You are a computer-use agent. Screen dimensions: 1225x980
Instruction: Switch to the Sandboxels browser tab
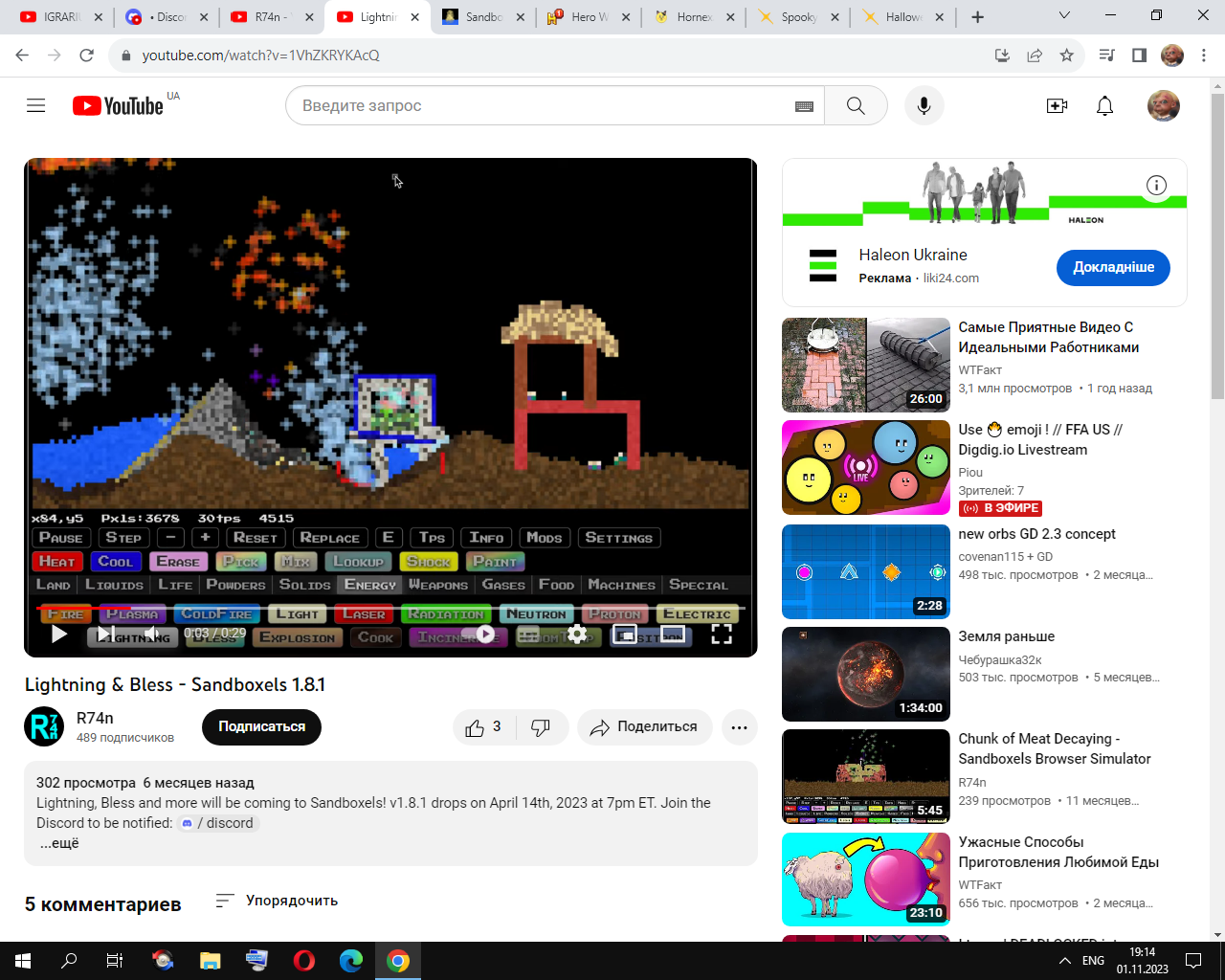pyautogui.click(x=483, y=17)
